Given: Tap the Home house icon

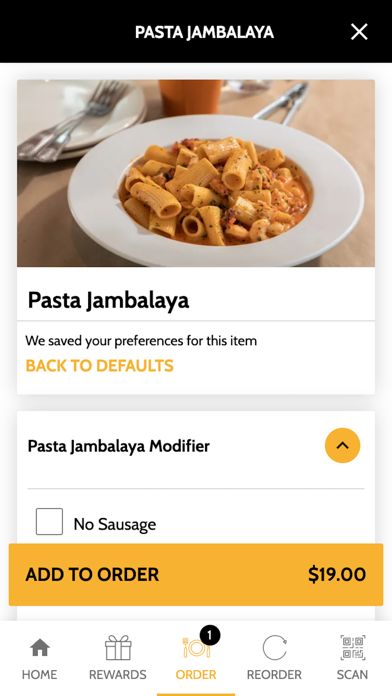Looking at the screenshot, I should click(40, 648).
